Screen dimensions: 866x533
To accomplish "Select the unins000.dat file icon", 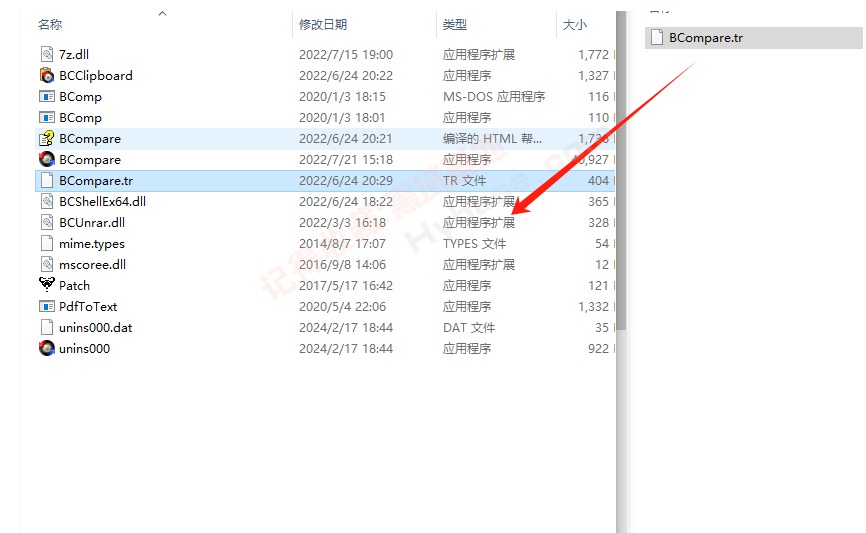I will (x=47, y=327).
